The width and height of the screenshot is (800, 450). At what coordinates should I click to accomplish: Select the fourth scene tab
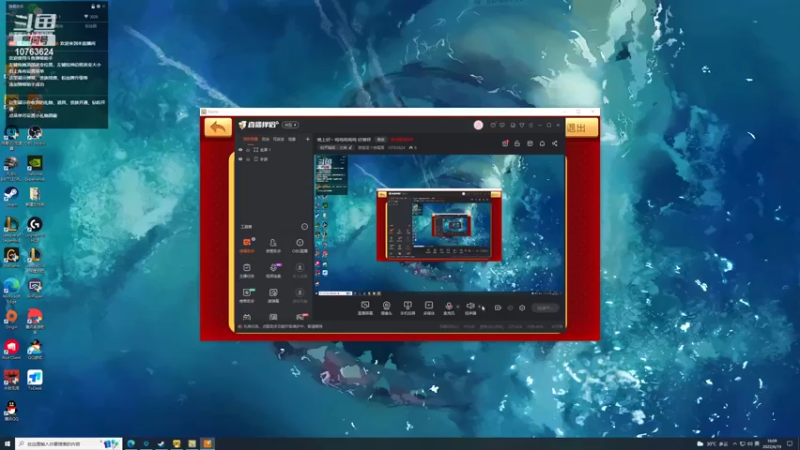(x=292, y=139)
